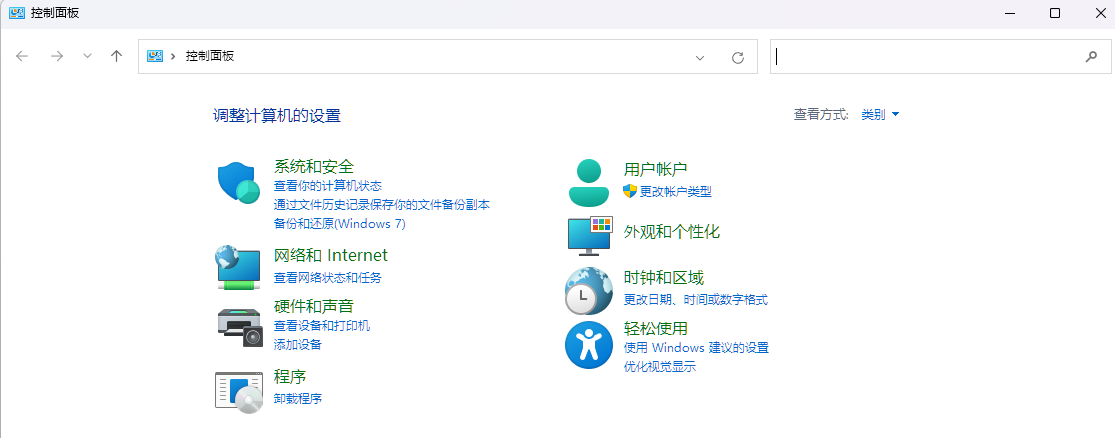Click 控制面板 text in address bar

click(x=210, y=56)
